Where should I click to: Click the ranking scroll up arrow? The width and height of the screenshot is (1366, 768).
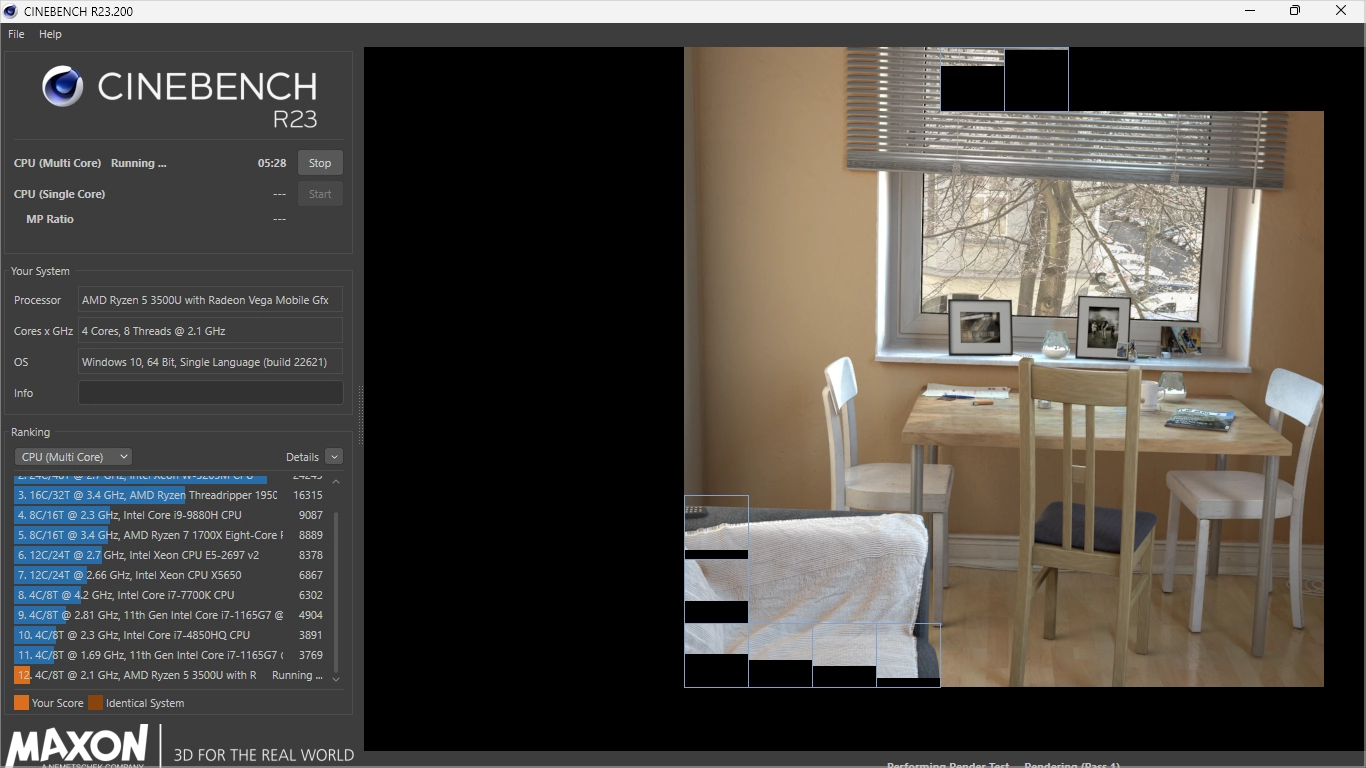click(336, 482)
